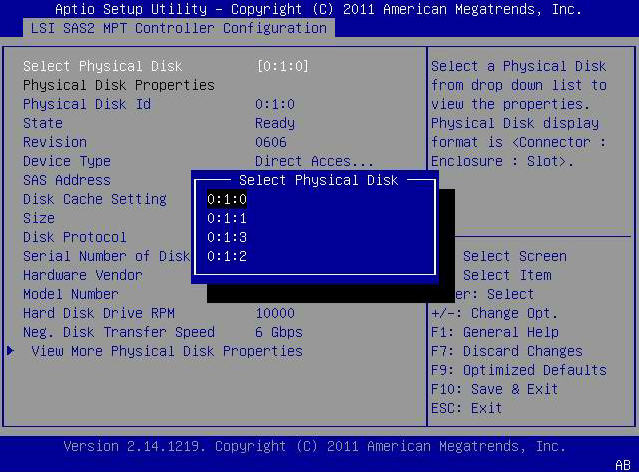Choose disk 0:1:1 from the popup
This screenshot has width=639, height=472.
227,218
